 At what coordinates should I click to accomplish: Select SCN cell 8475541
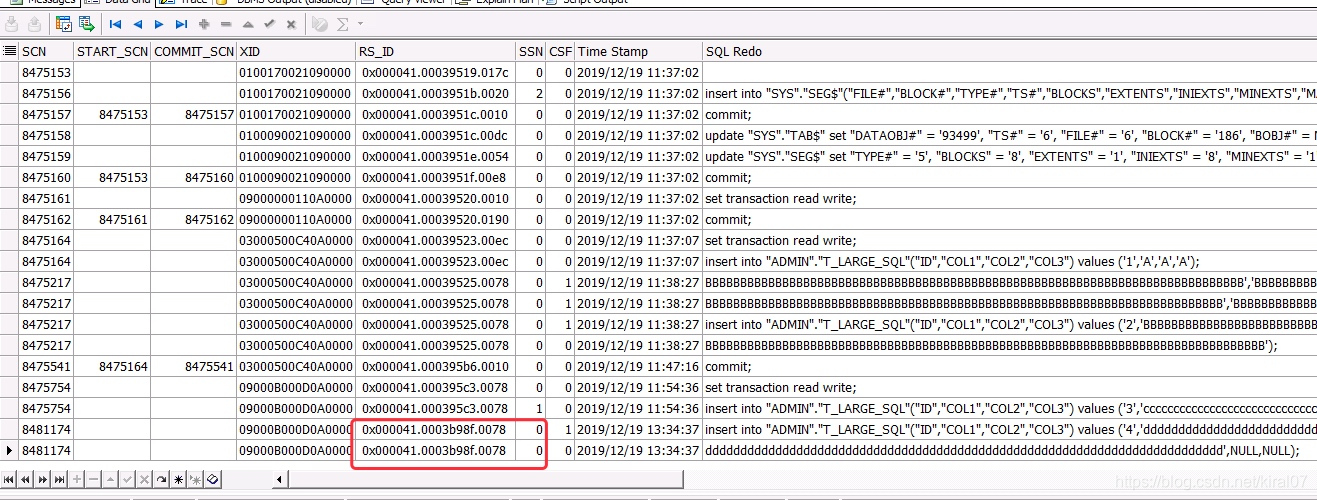[x=46, y=366]
